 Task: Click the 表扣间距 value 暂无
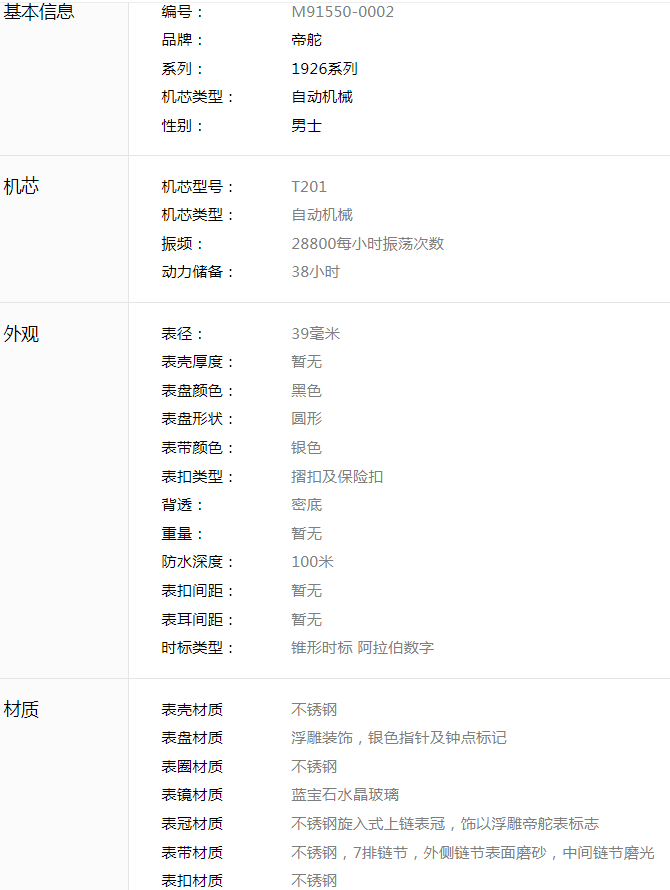(307, 591)
